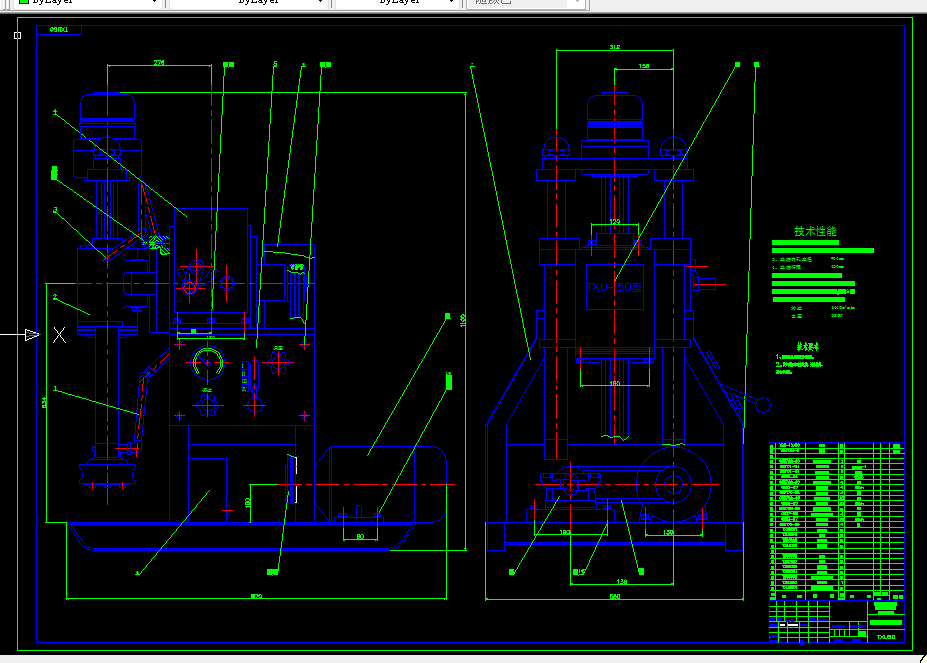The image size is (927, 663).
Task: Select the vertical "100" dimension text
Action: [248, 503]
